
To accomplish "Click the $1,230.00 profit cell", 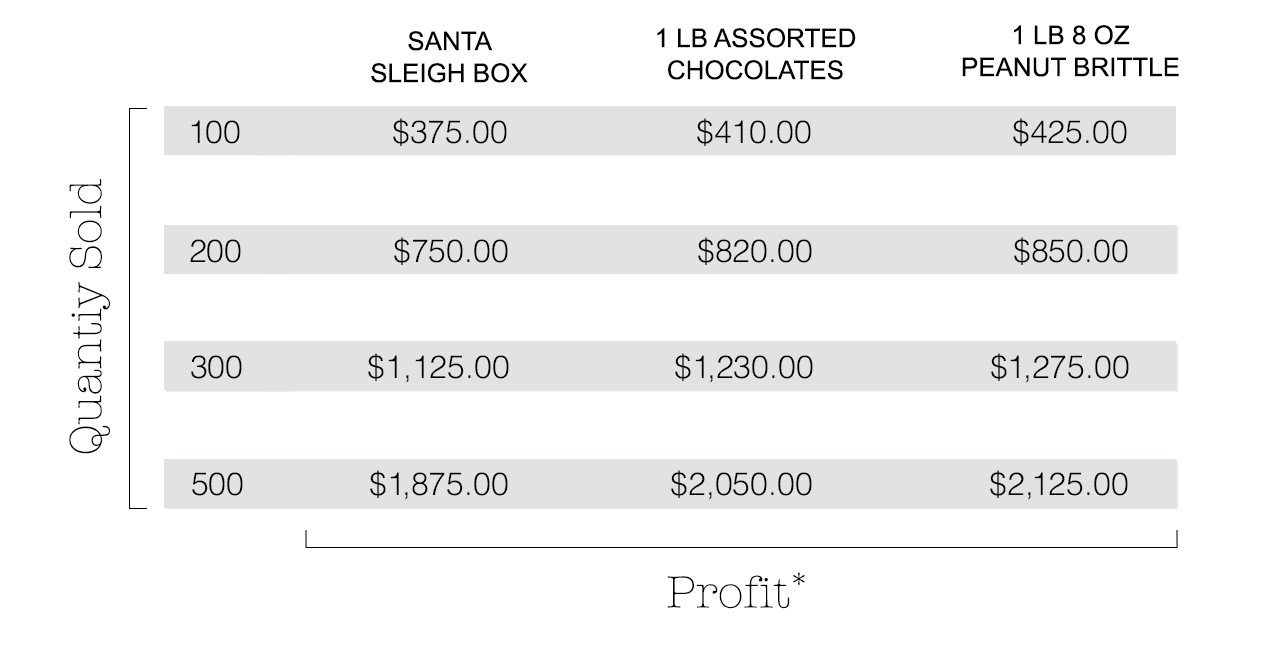I will point(743,368).
